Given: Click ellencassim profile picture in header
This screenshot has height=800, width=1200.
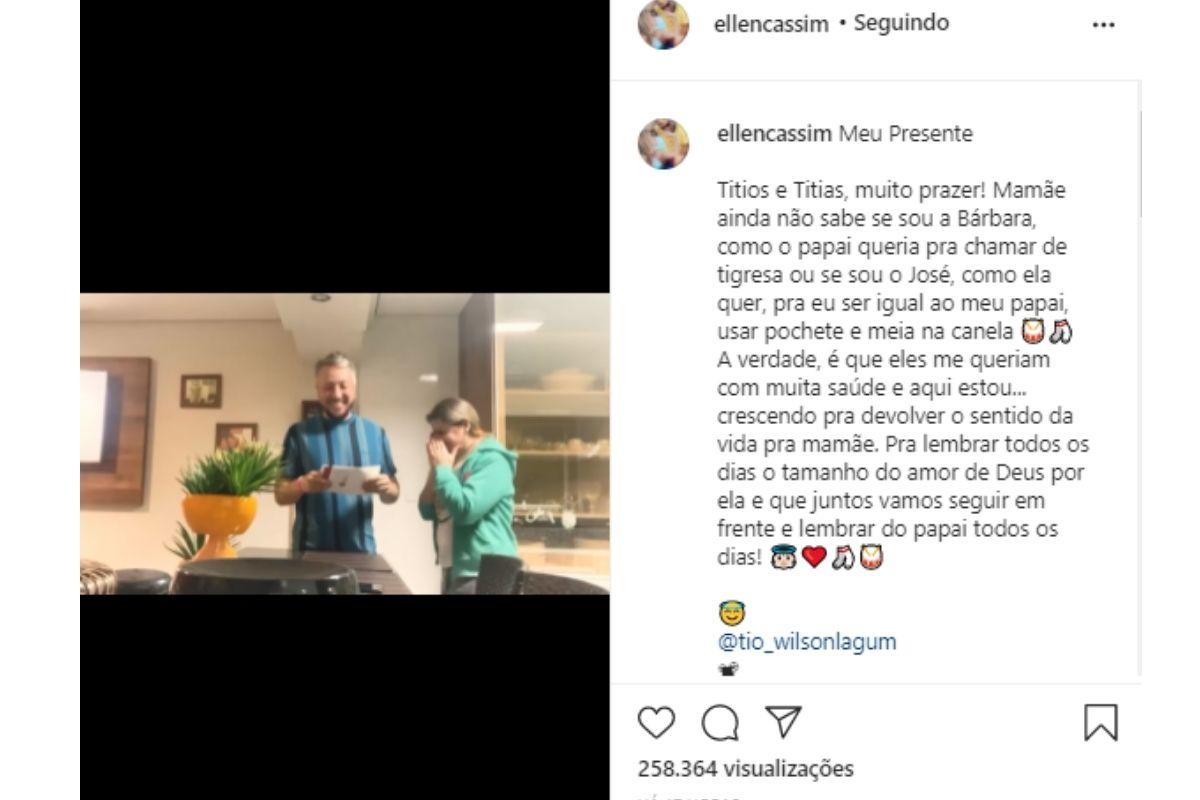Looking at the screenshot, I should (x=663, y=24).
